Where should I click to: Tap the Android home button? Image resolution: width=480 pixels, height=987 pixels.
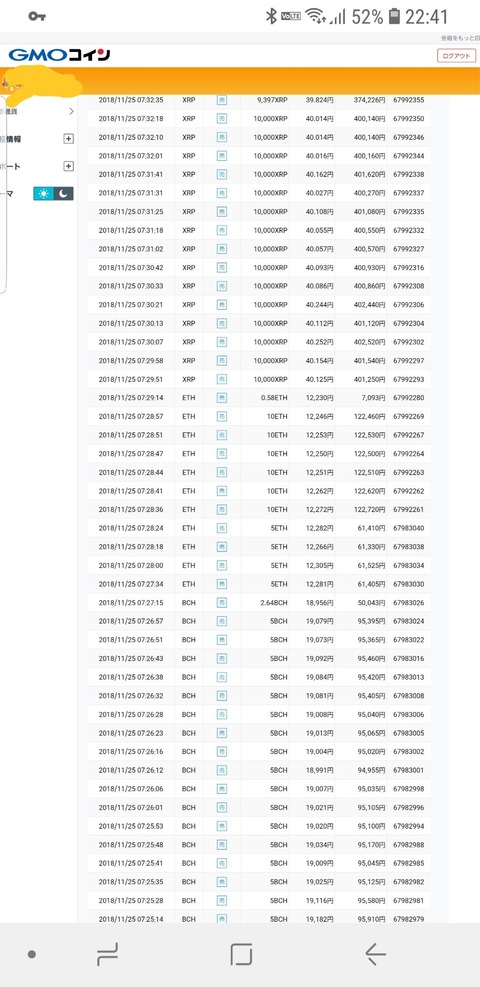pyautogui.click(x=241, y=954)
